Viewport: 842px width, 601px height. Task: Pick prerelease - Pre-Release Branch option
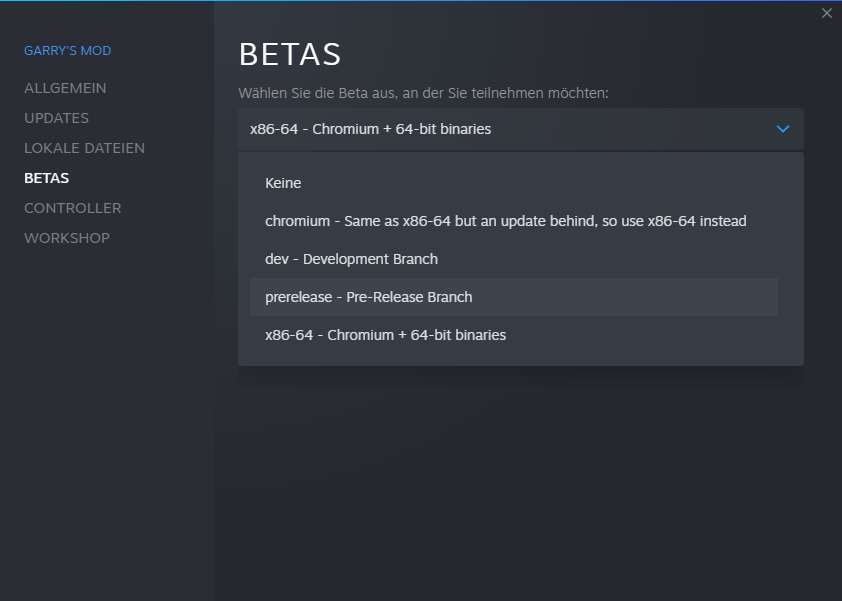coord(513,297)
